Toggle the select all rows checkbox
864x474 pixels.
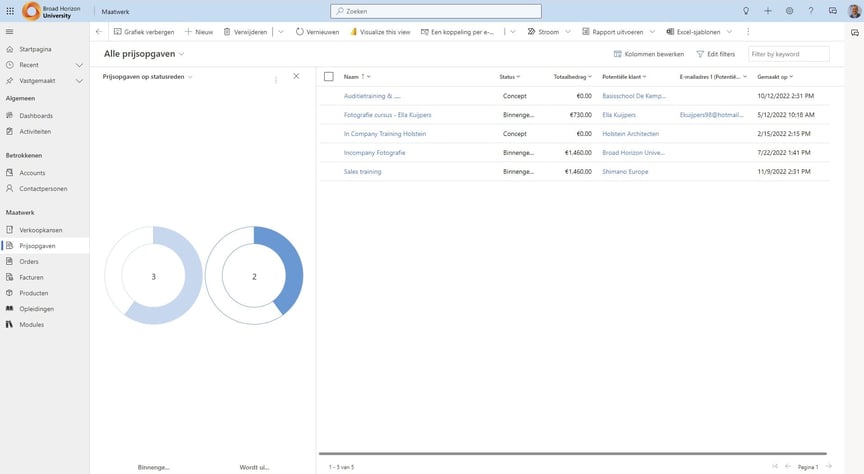pyautogui.click(x=329, y=77)
